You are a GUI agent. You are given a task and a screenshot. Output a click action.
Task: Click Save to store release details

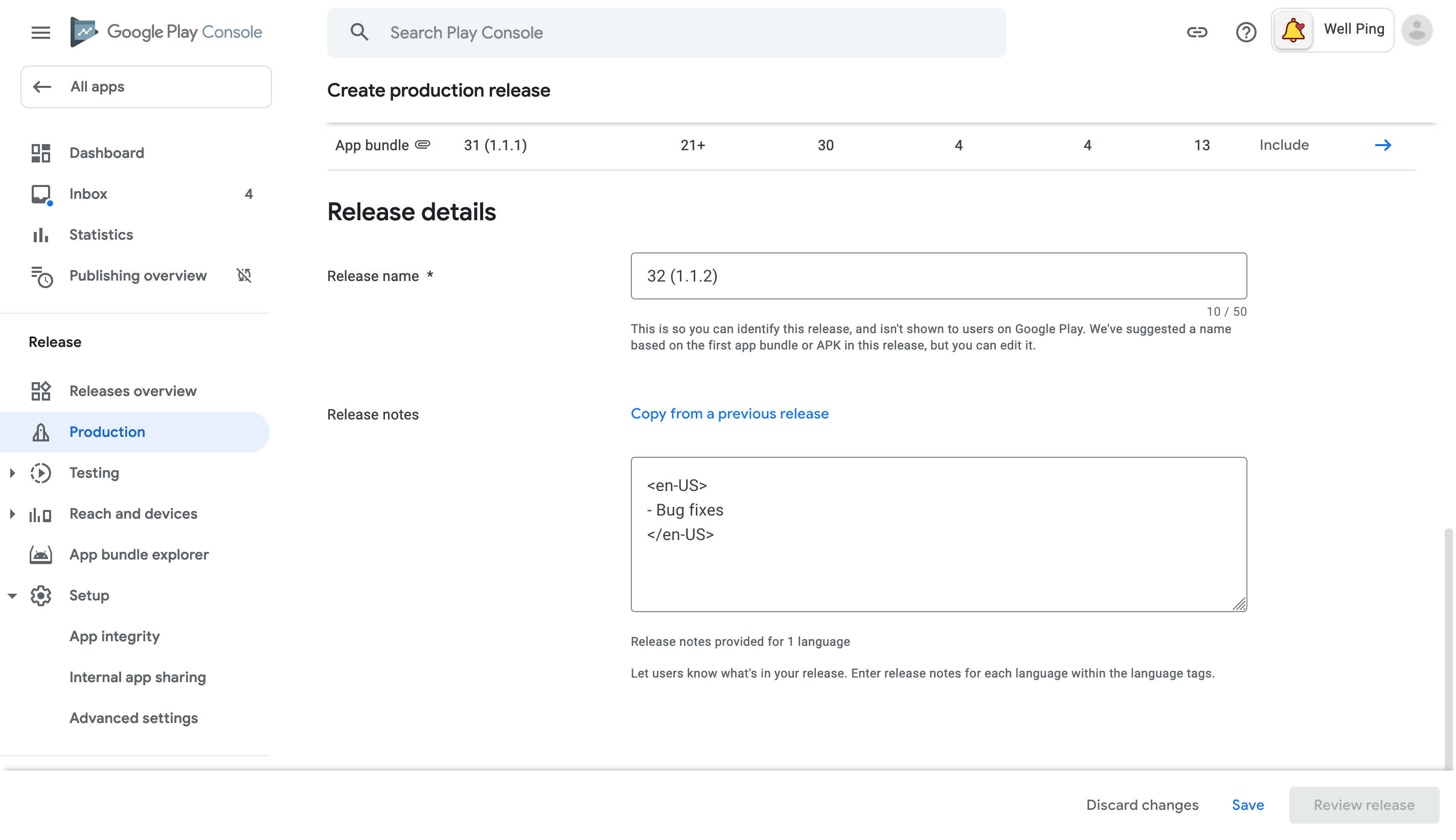(x=1247, y=805)
